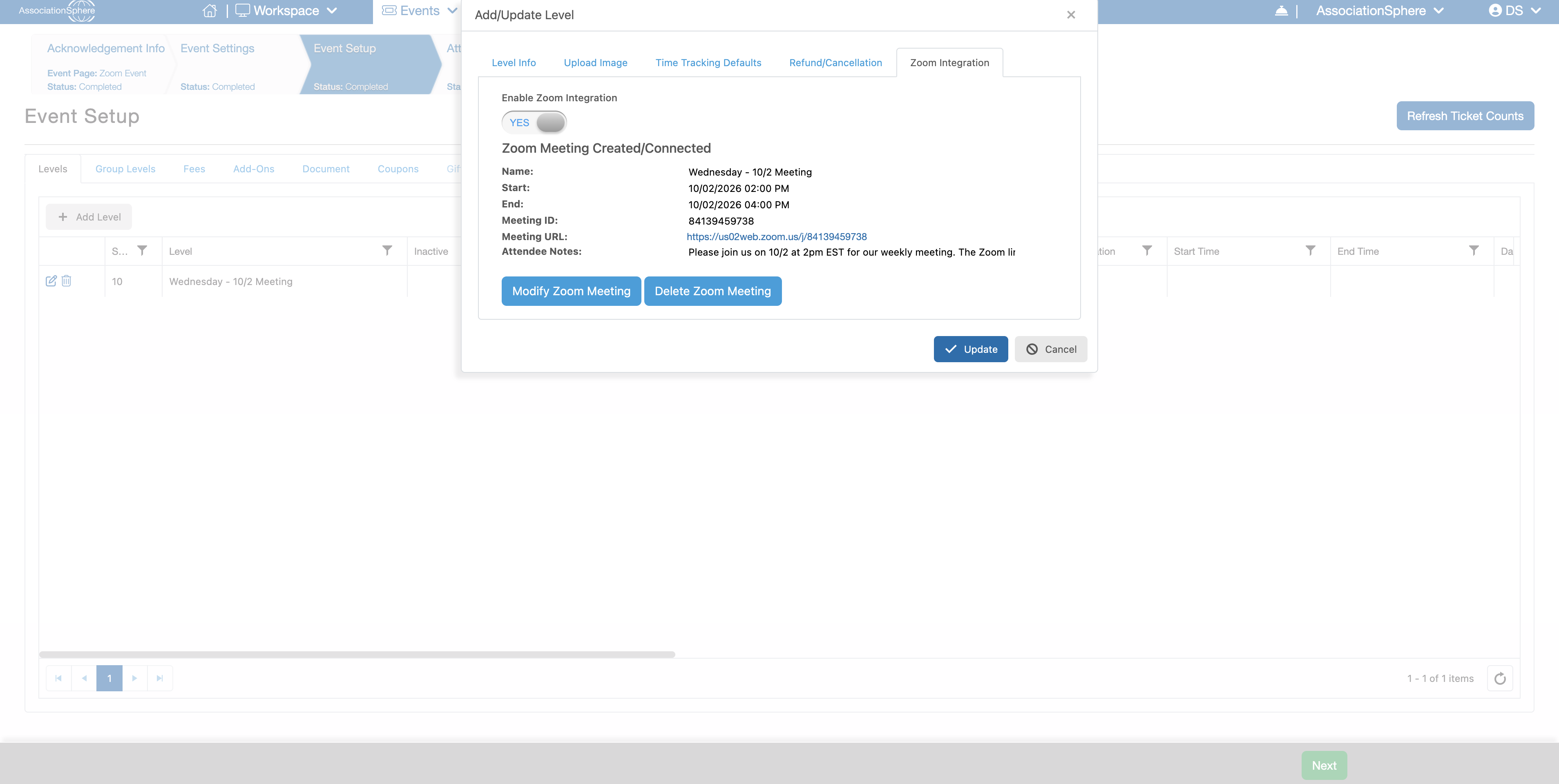Viewport: 1559px width, 784px height.
Task: Open the Add-Ons tab
Action: click(254, 169)
